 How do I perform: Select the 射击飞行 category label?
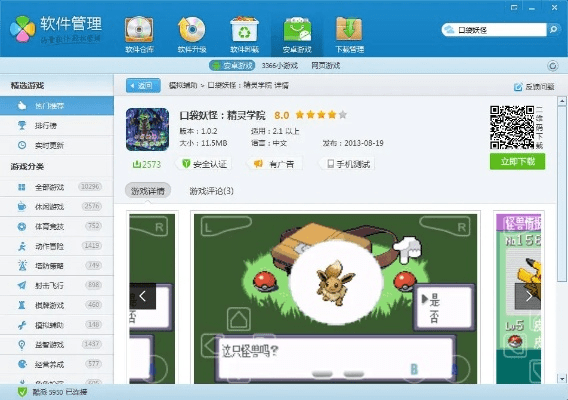(x=49, y=286)
